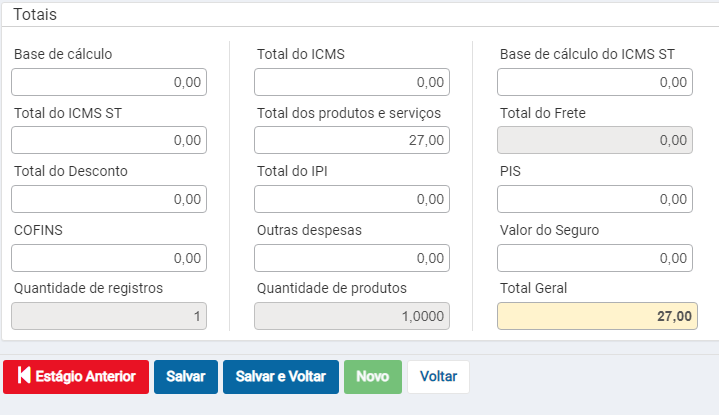The image size is (719, 415).
Task: Click the Valor do Seguro input
Action: tap(595, 258)
